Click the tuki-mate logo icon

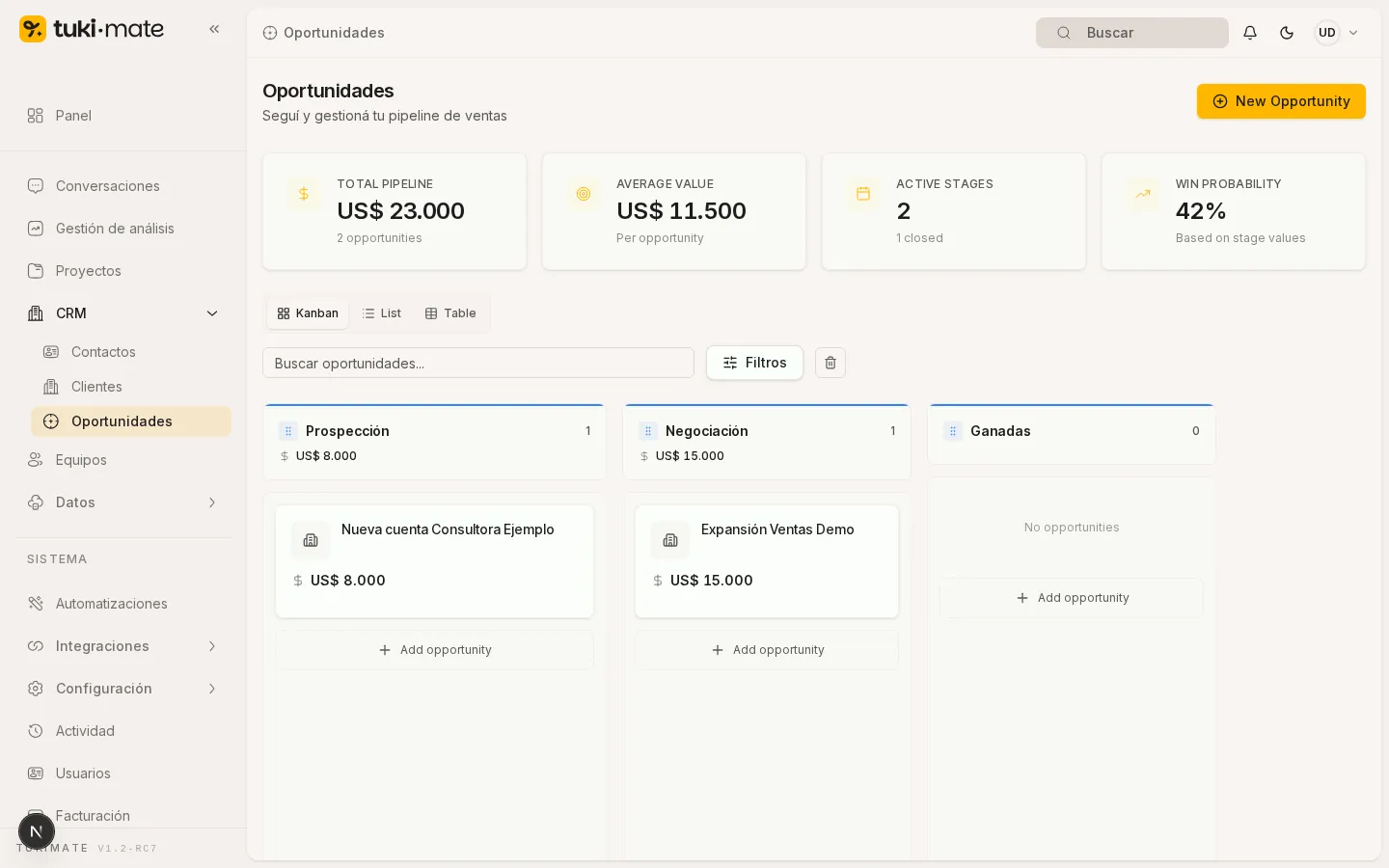[33, 29]
